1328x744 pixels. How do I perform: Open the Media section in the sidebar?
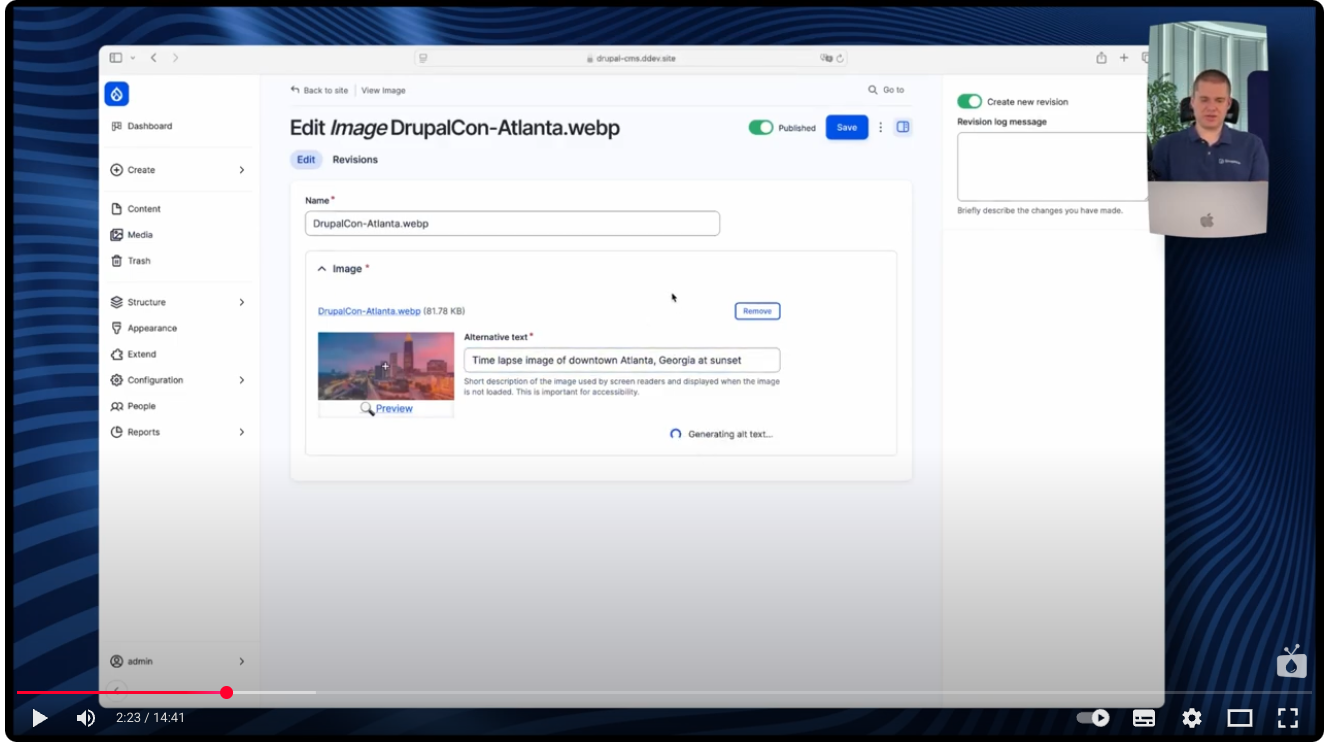139,234
